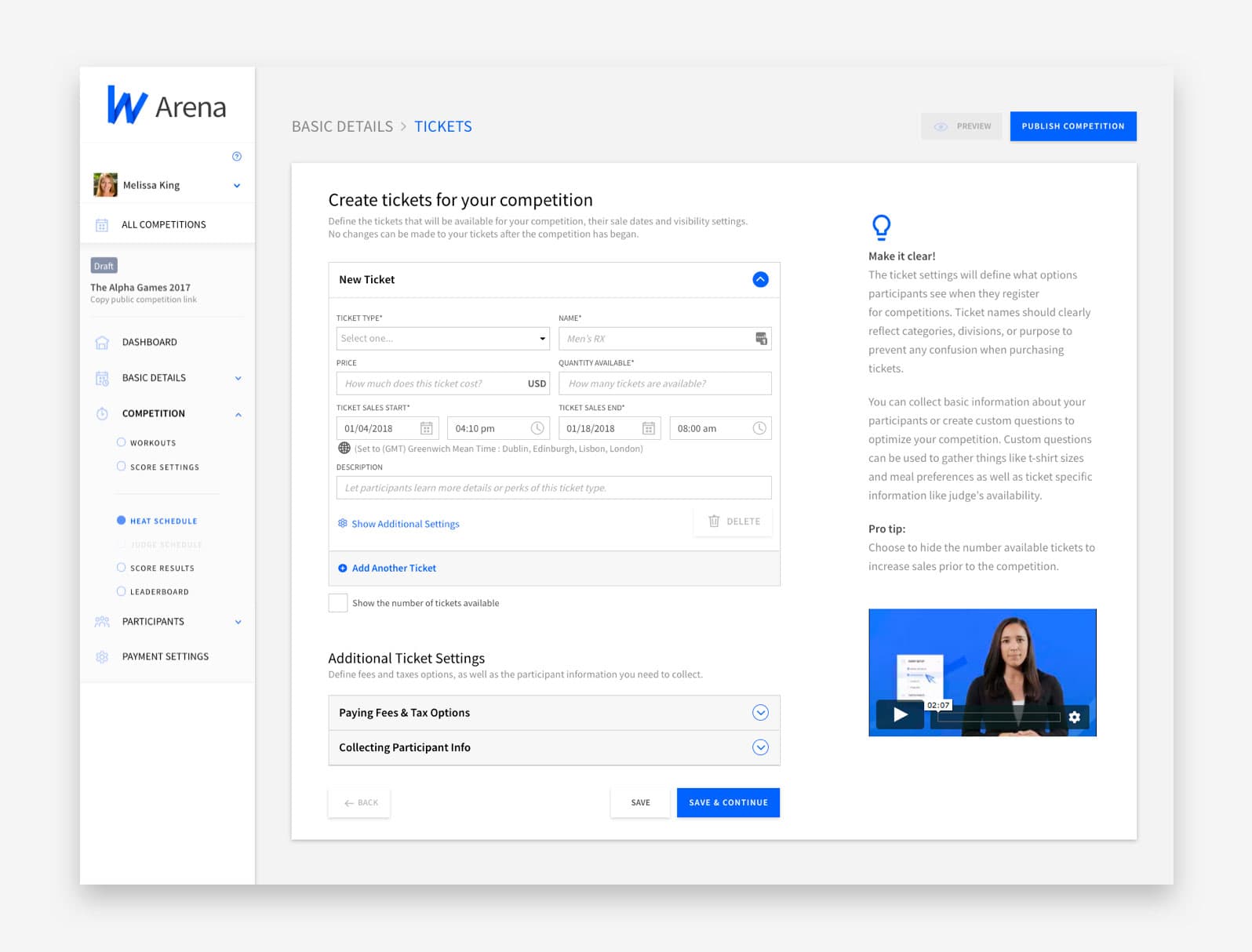Collapse the Competition sidebar section
Viewport: 1252px width, 952px height.
click(x=238, y=414)
